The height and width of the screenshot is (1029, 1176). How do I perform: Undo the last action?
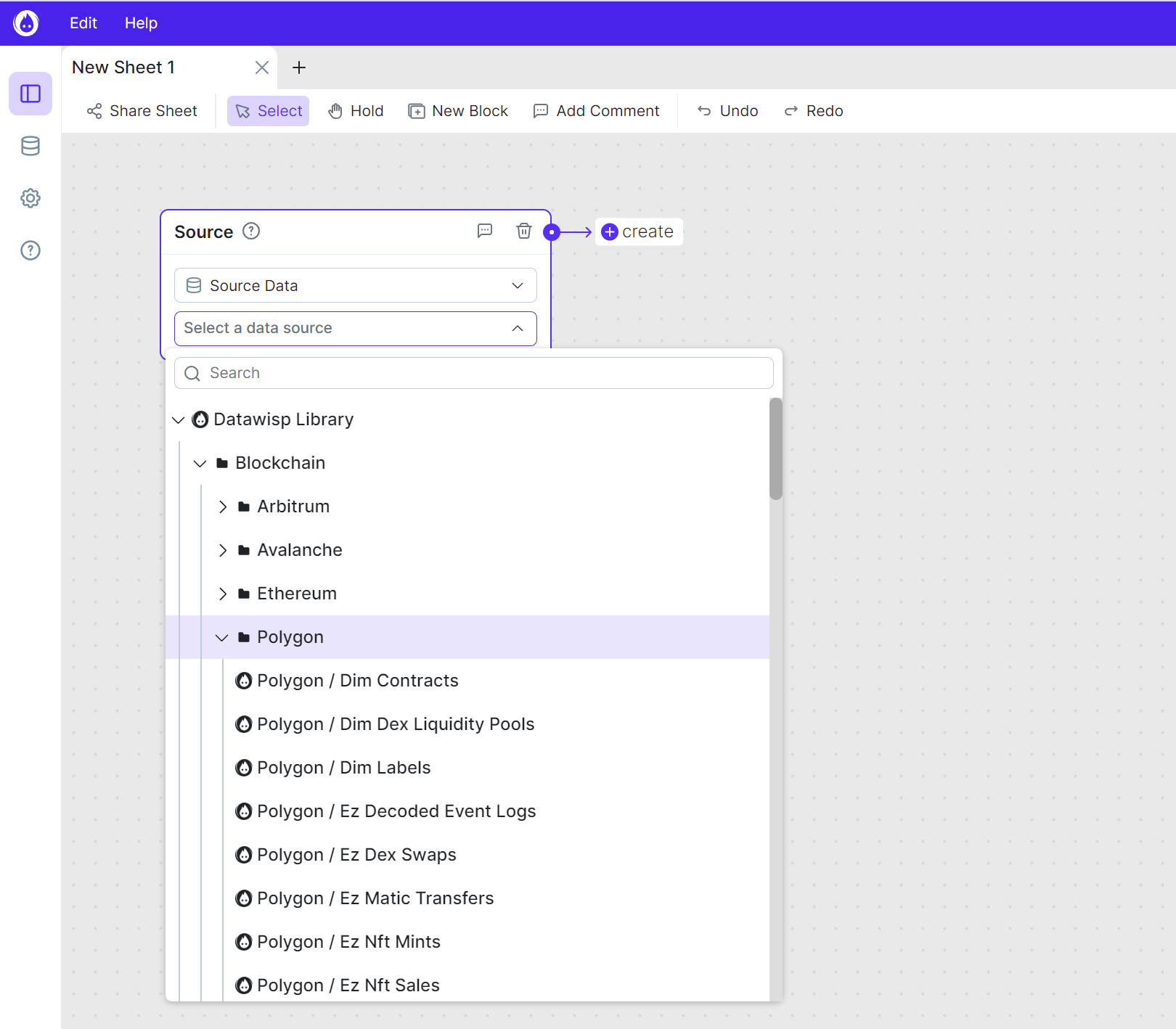click(727, 111)
